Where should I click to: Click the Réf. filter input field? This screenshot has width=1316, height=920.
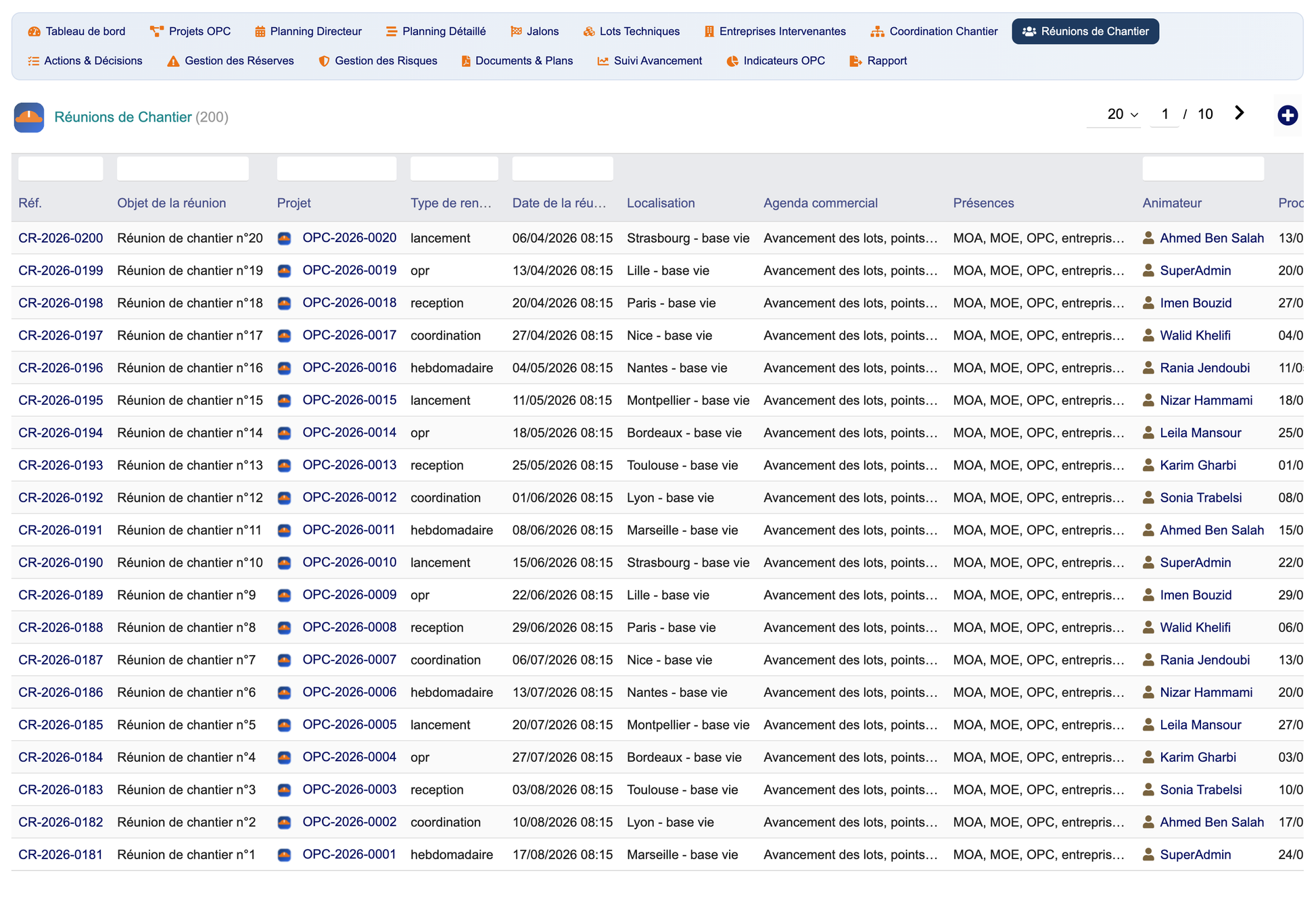pyautogui.click(x=61, y=168)
